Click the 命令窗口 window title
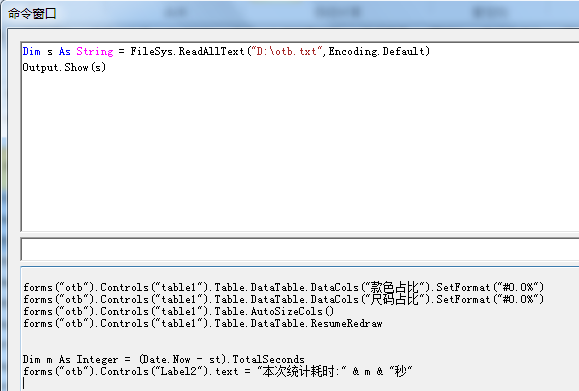Image resolution: width=579 pixels, height=391 pixels. coord(32,14)
